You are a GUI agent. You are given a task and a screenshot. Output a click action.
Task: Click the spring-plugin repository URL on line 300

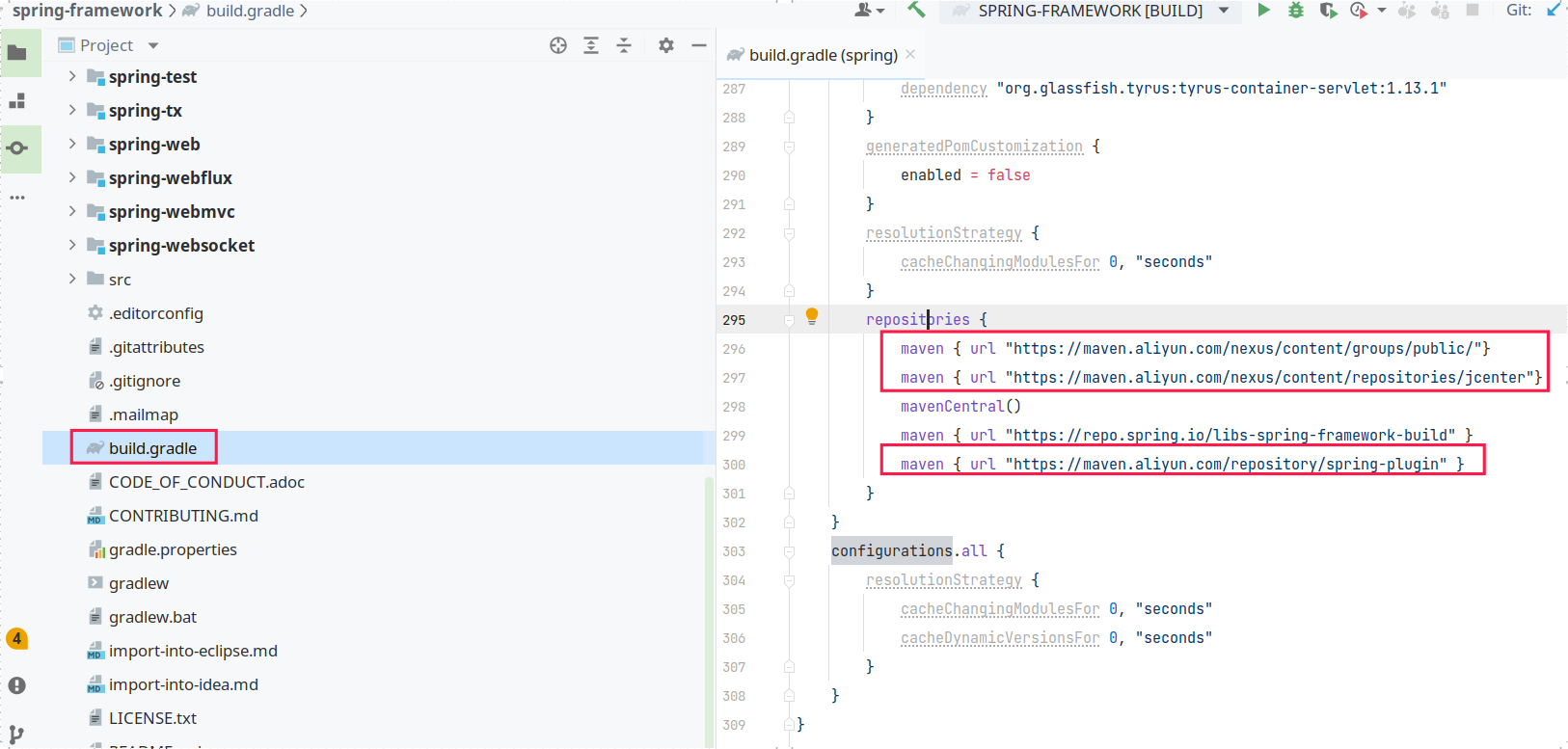[1226, 465]
